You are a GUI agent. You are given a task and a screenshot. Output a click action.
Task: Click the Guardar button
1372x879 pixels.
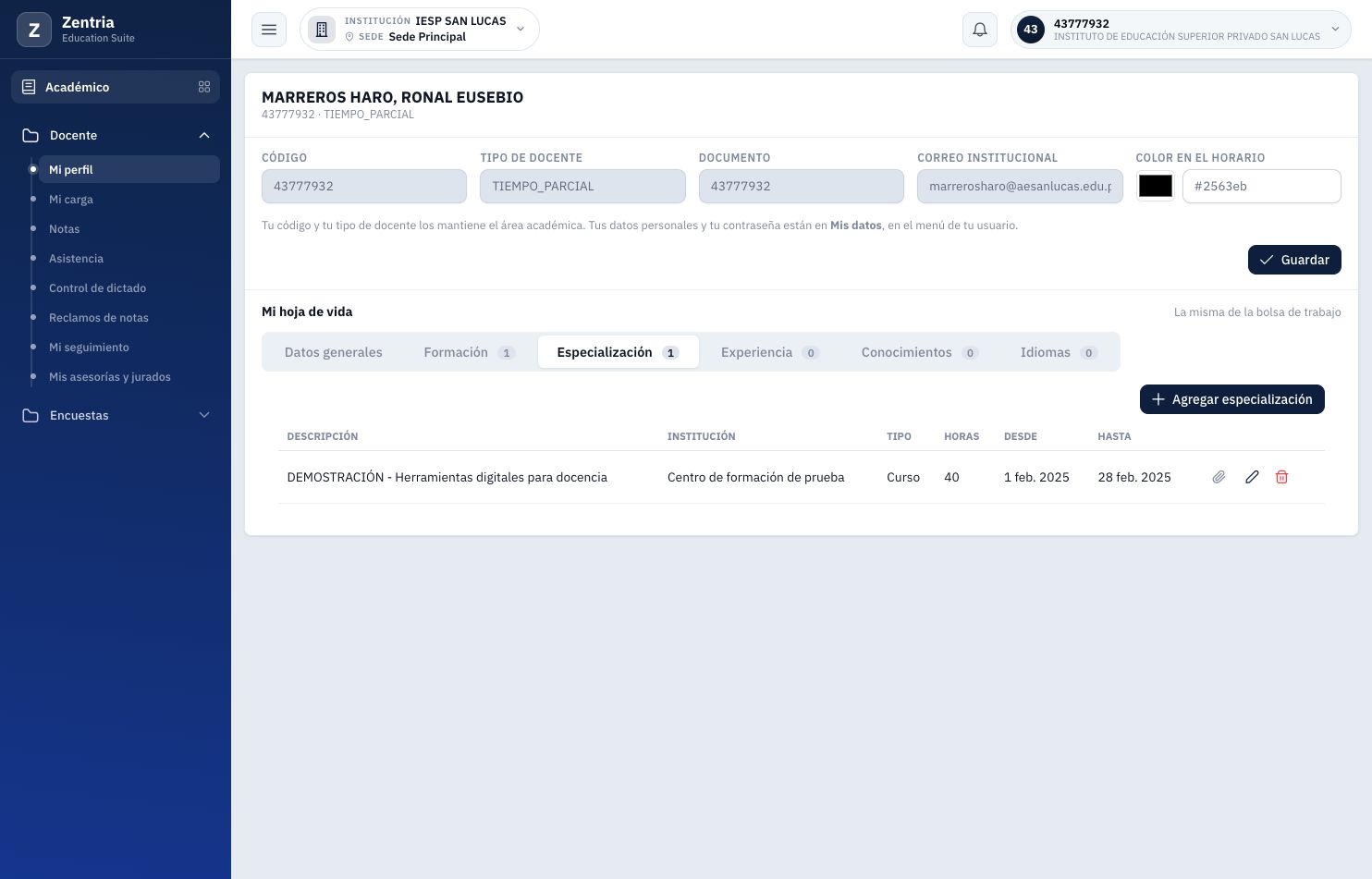click(x=1294, y=260)
